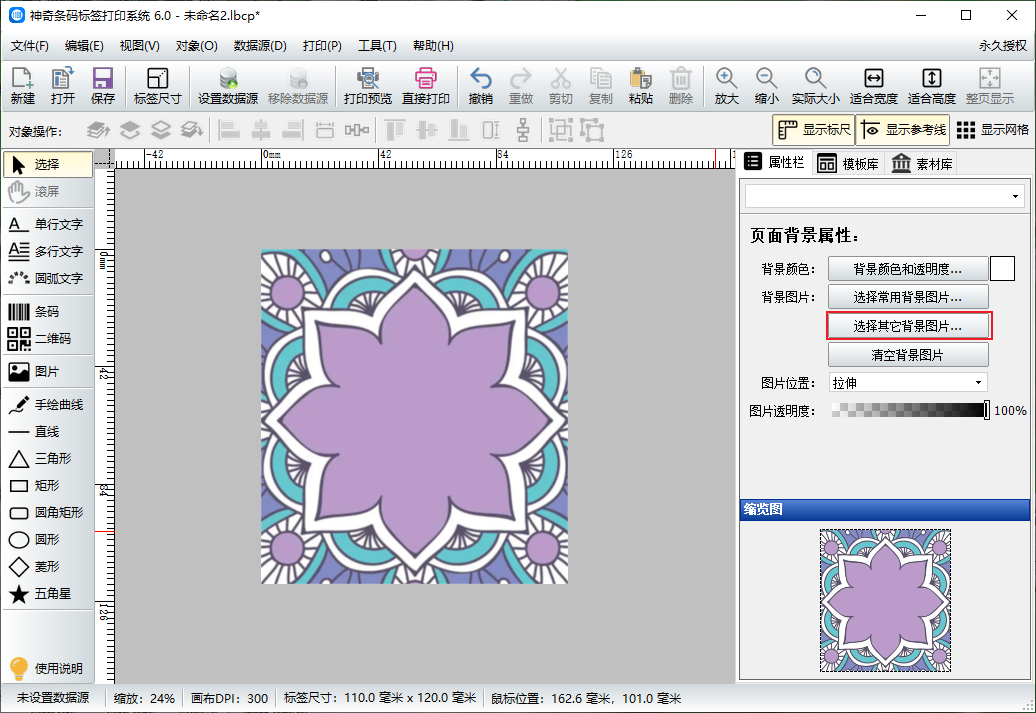Switch to the 模板库 tab
The height and width of the screenshot is (713, 1036).
click(x=848, y=164)
